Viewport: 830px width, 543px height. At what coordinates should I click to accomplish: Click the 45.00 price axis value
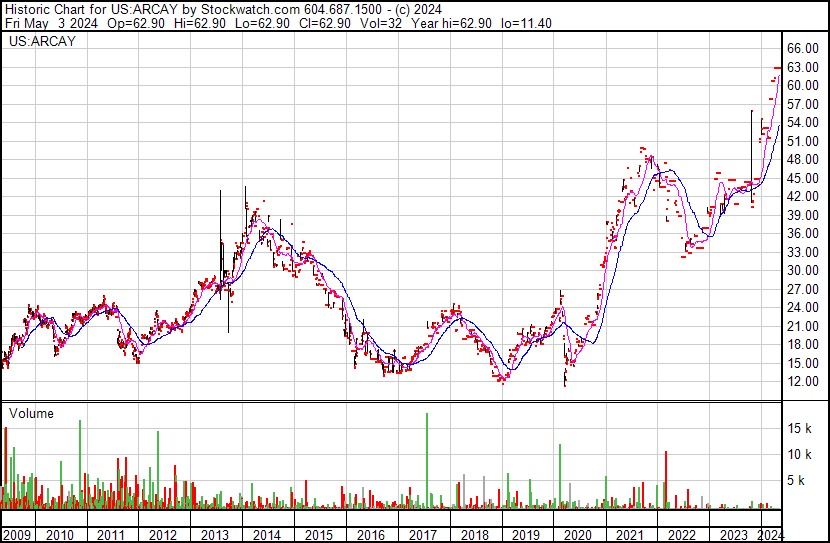pos(802,178)
